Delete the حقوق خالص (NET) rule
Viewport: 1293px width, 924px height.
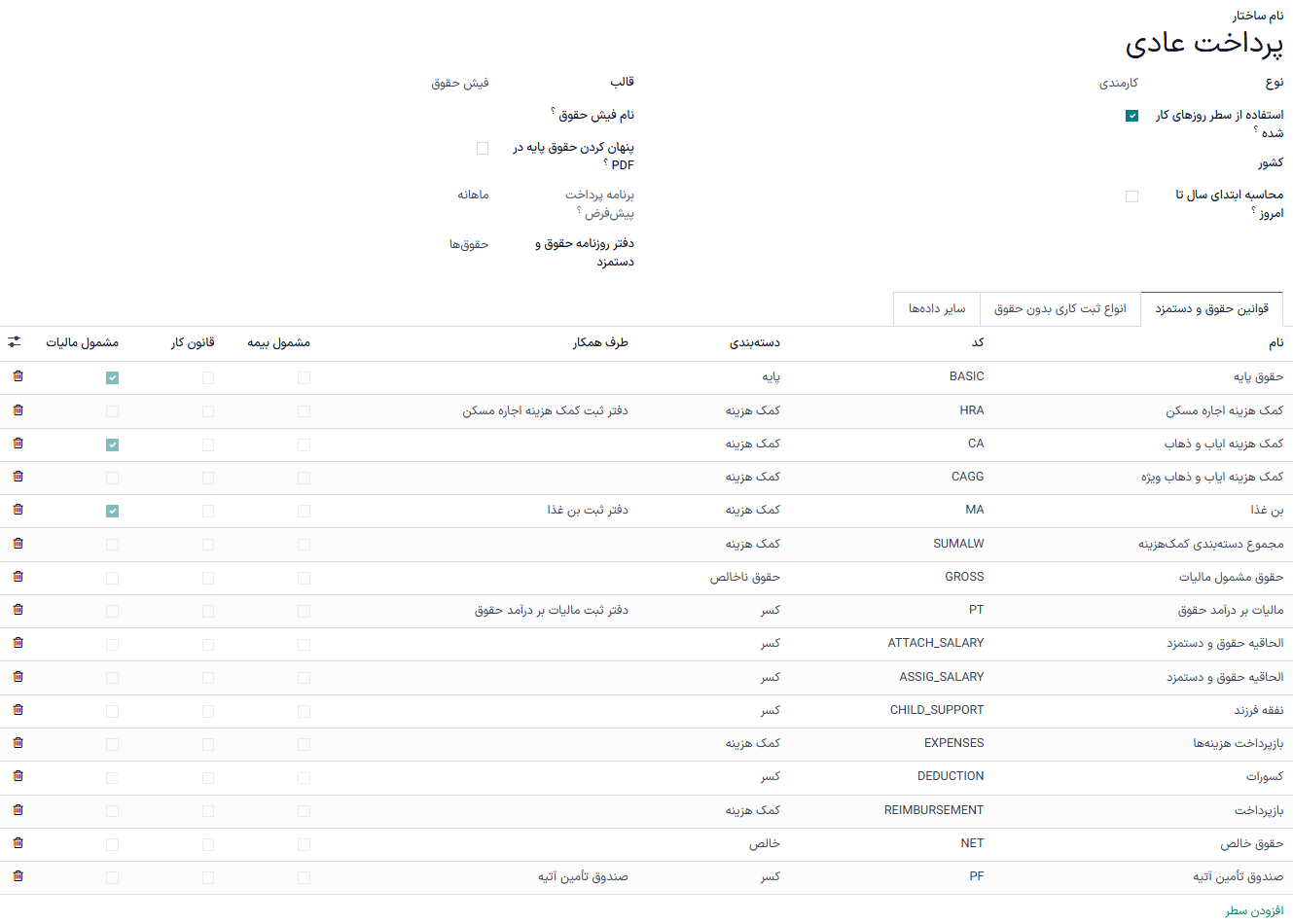(18, 843)
